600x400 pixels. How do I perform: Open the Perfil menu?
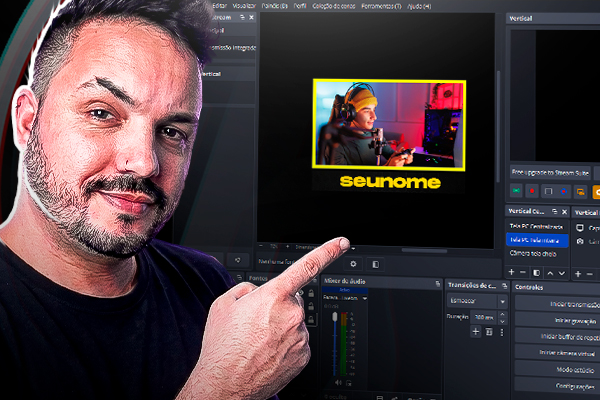pyautogui.click(x=300, y=6)
